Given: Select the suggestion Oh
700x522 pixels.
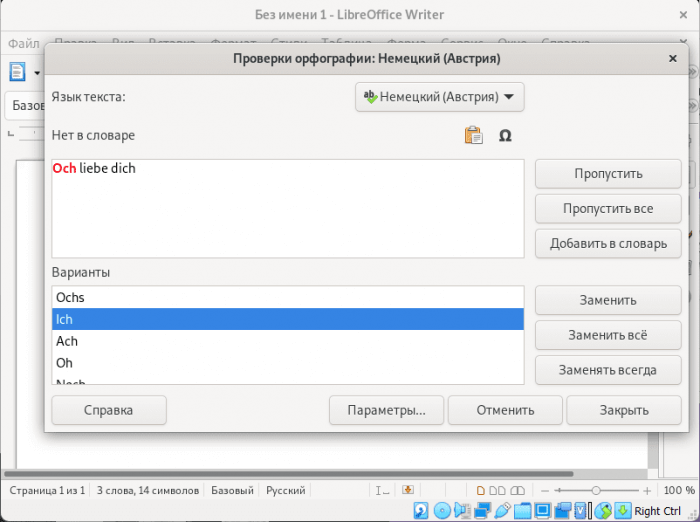Looking at the screenshot, I should pos(288,363).
